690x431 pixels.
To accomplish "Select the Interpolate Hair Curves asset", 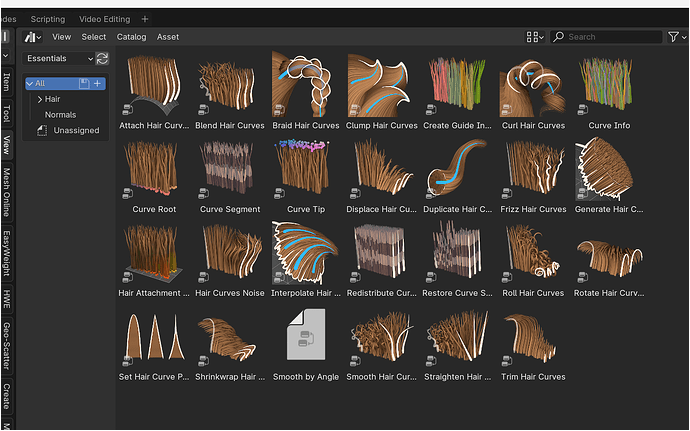I will pos(305,259).
